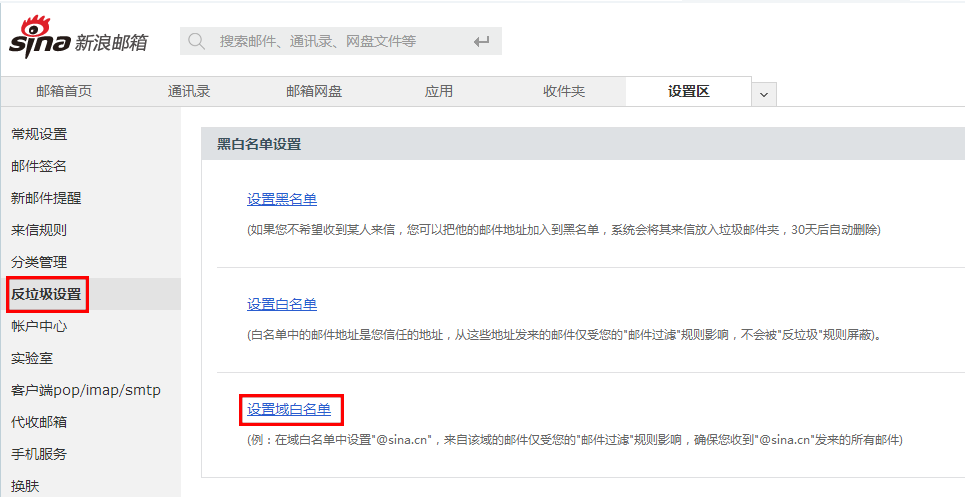Click the magnifier search icon
965x497 pixels.
tap(197, 41)
